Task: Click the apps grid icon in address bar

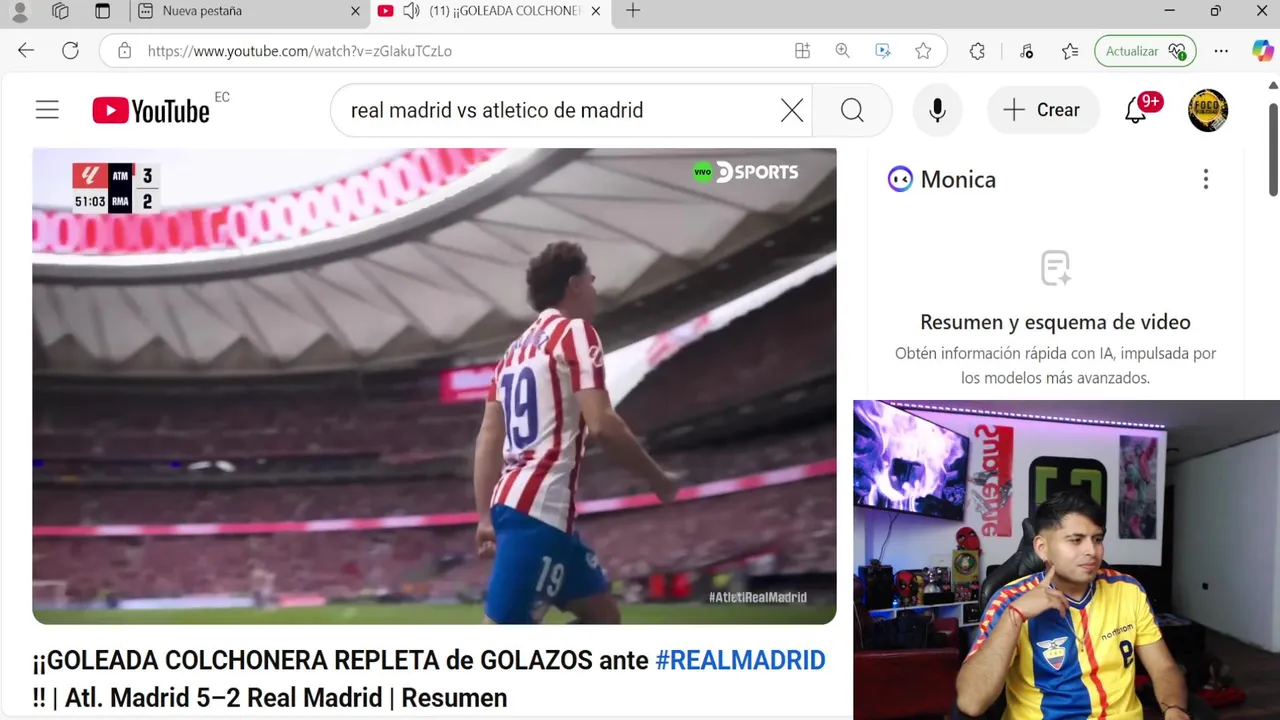Action: pos(802,51)
